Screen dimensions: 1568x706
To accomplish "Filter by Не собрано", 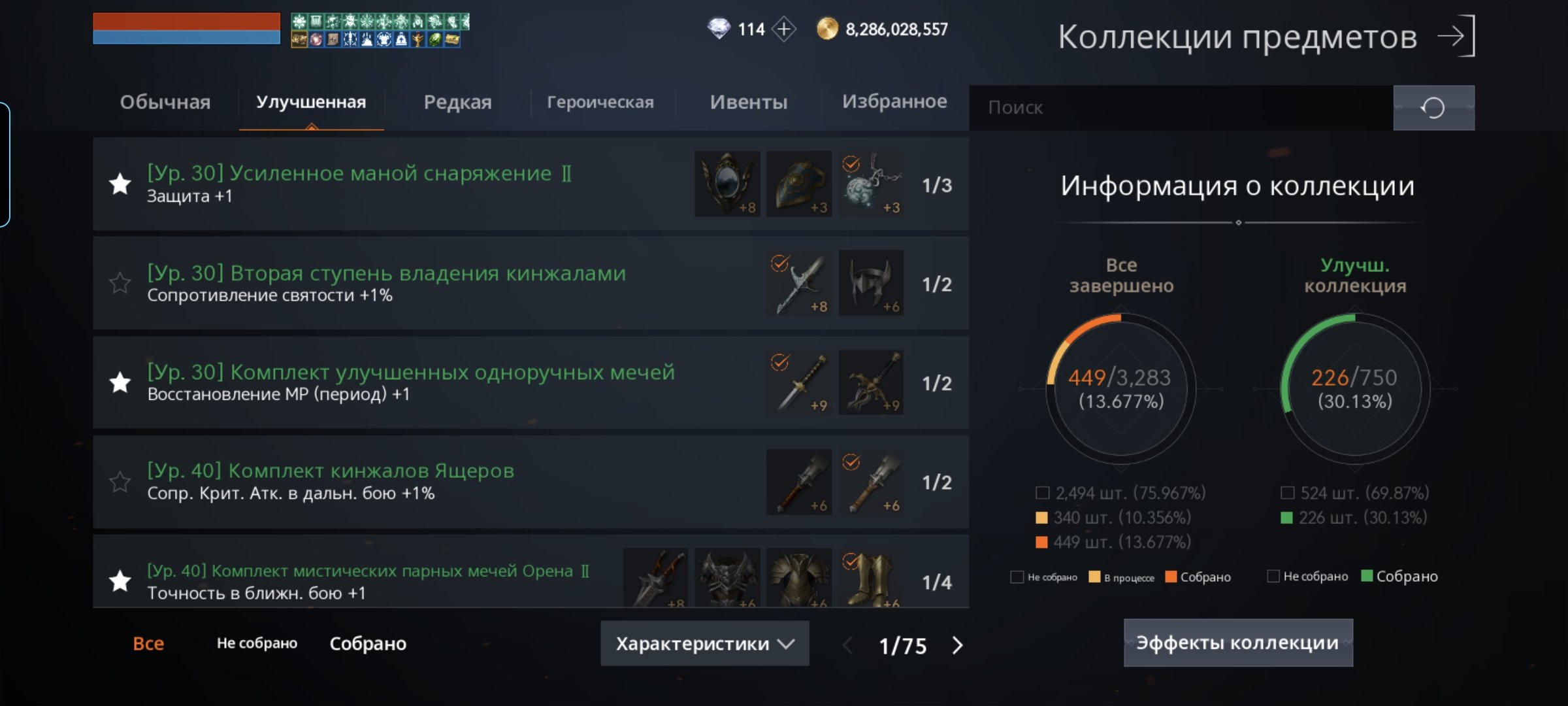I will (x=257, y=643).
